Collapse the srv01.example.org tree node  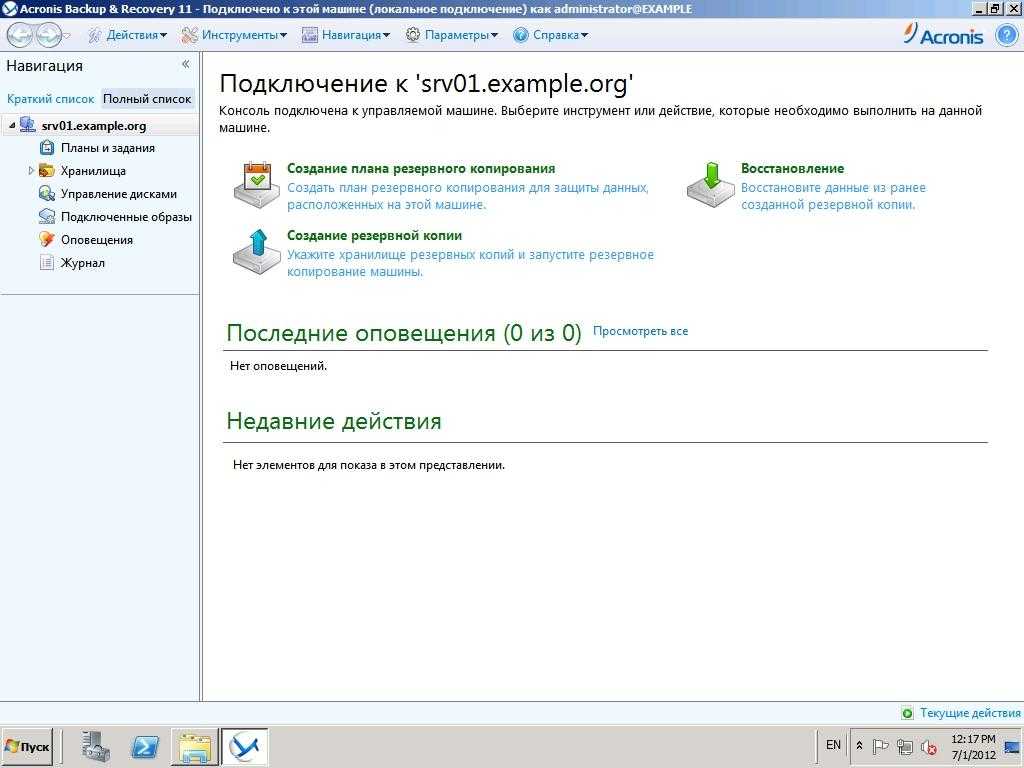tap(11, 126)
